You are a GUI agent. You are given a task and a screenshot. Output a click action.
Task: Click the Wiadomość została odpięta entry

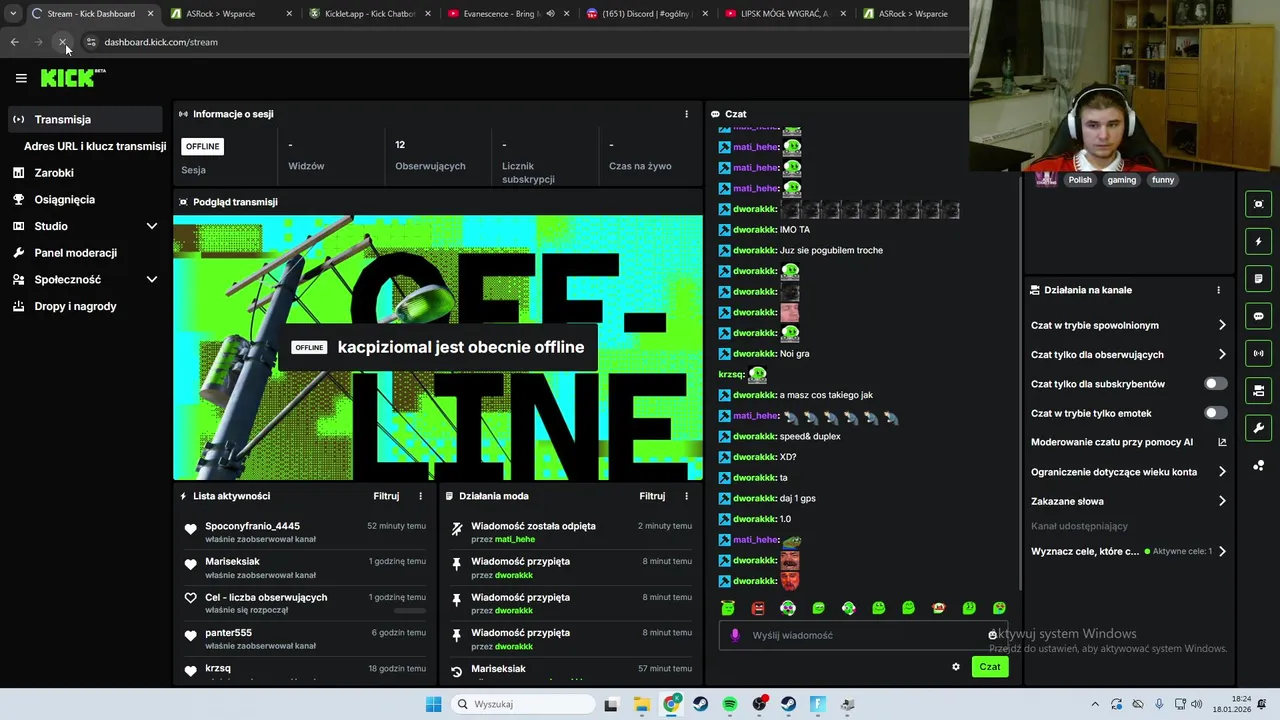click(571, 532)
